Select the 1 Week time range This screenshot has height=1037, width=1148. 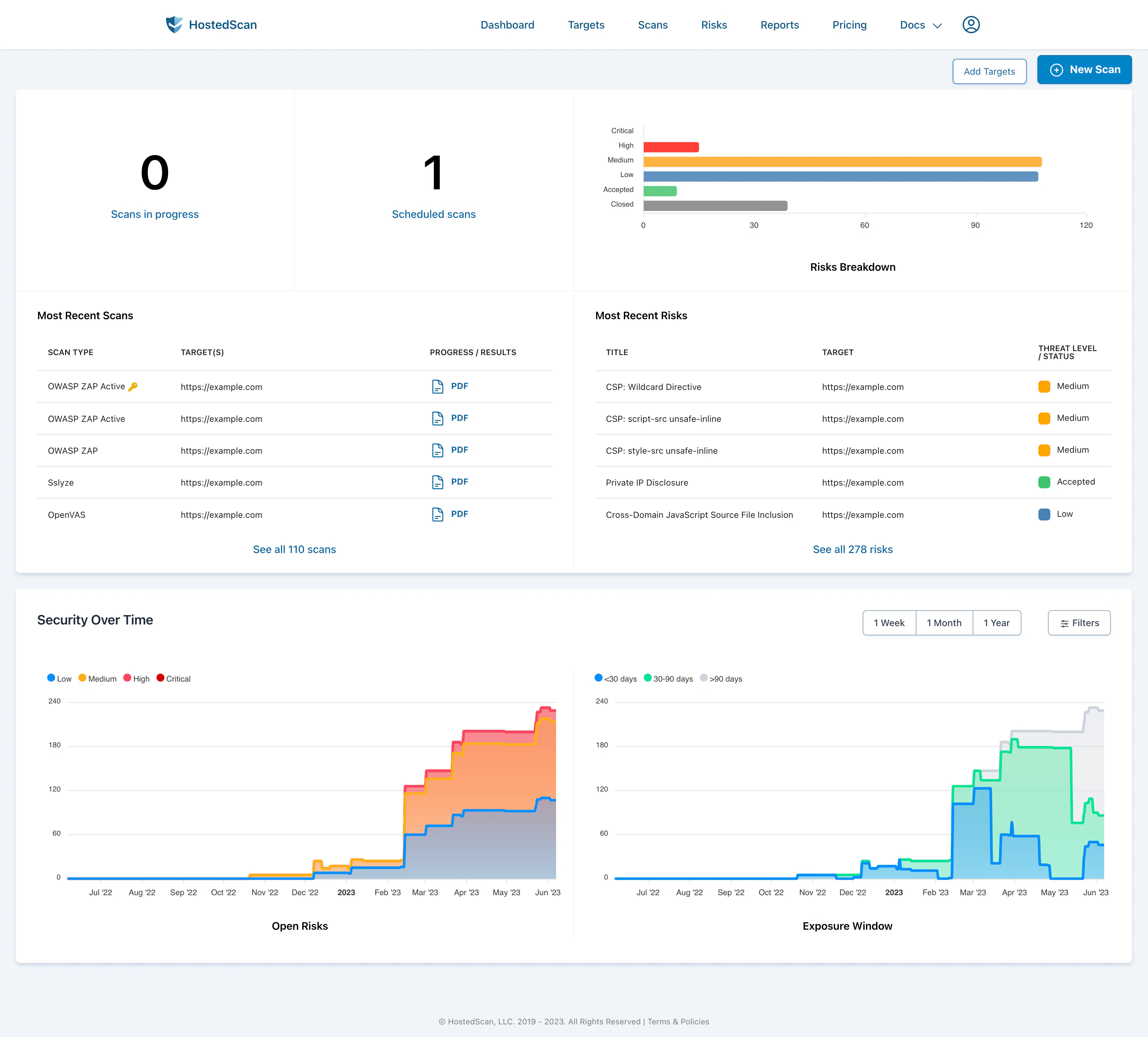[889, 623]
